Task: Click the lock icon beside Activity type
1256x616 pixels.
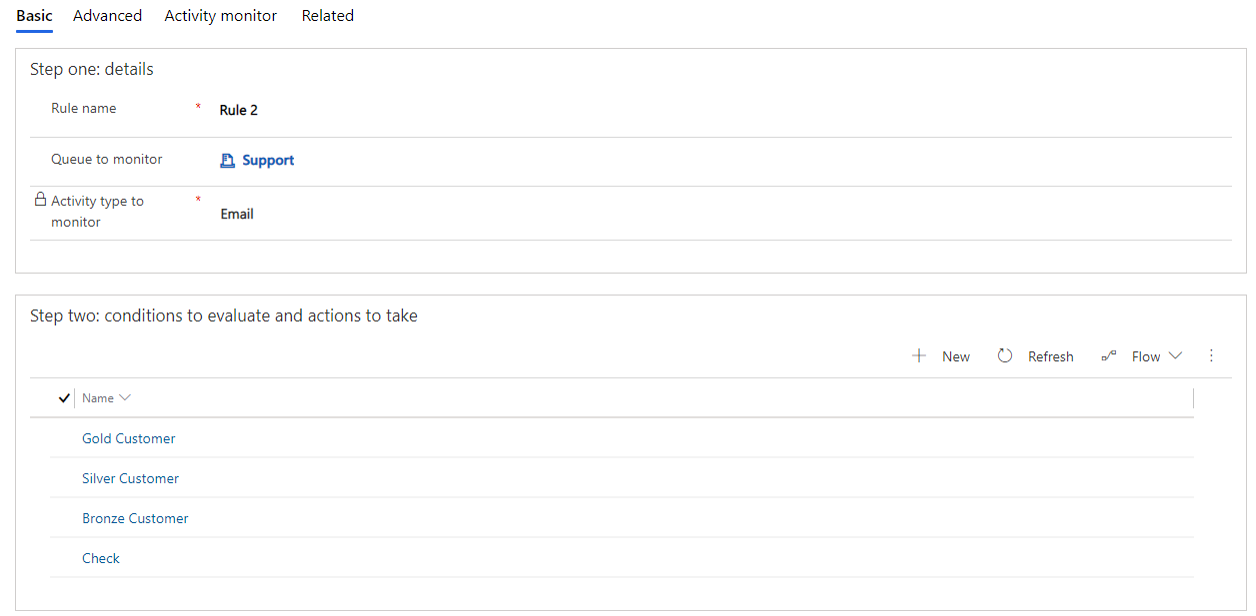Action: click(40, 200)
